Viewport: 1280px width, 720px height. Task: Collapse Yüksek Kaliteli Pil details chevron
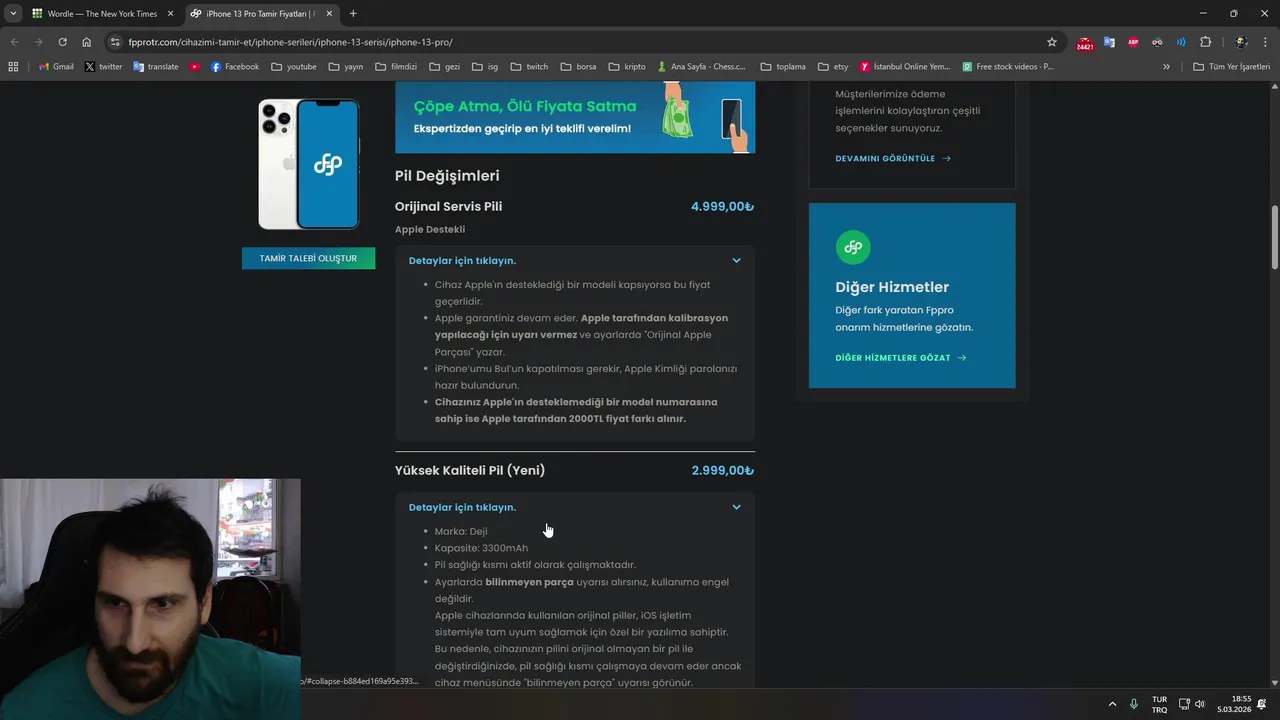[736, 507]
